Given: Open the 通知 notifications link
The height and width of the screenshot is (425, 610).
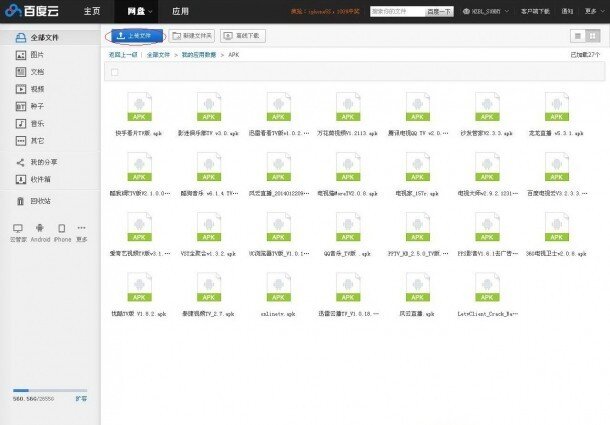Looking at the screenshot, I should (x=567, y=12).
